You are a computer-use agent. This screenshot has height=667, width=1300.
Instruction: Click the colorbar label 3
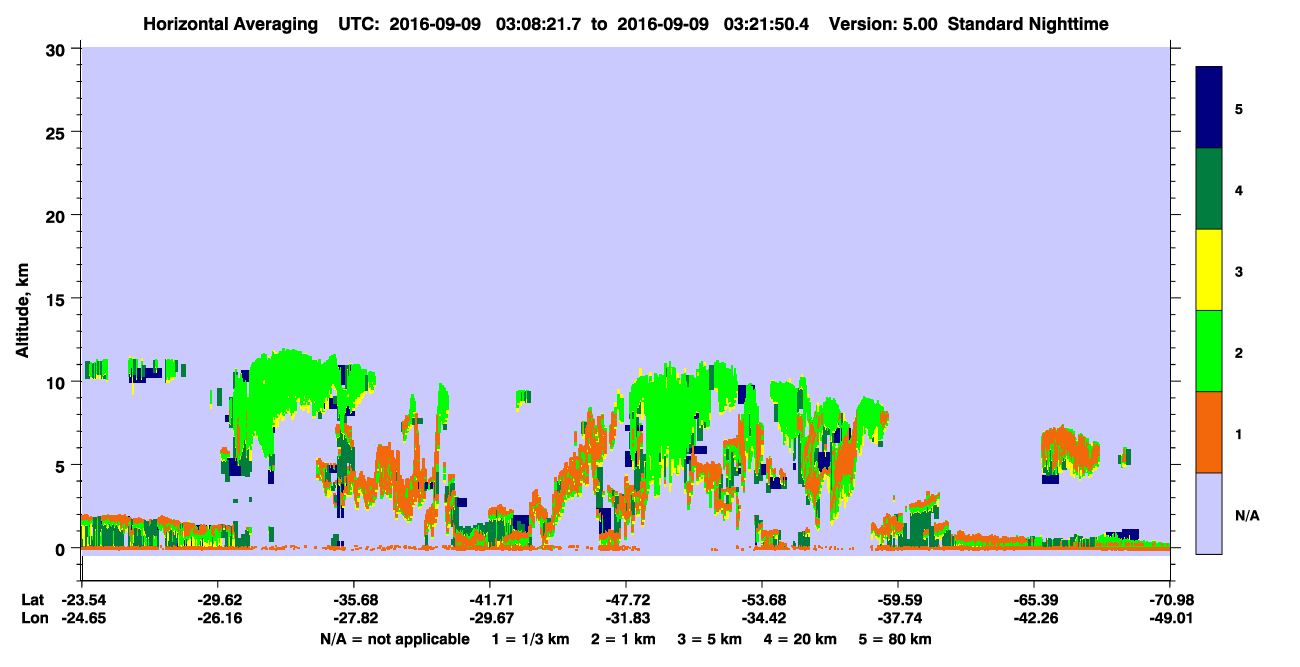click(1239, 270)
